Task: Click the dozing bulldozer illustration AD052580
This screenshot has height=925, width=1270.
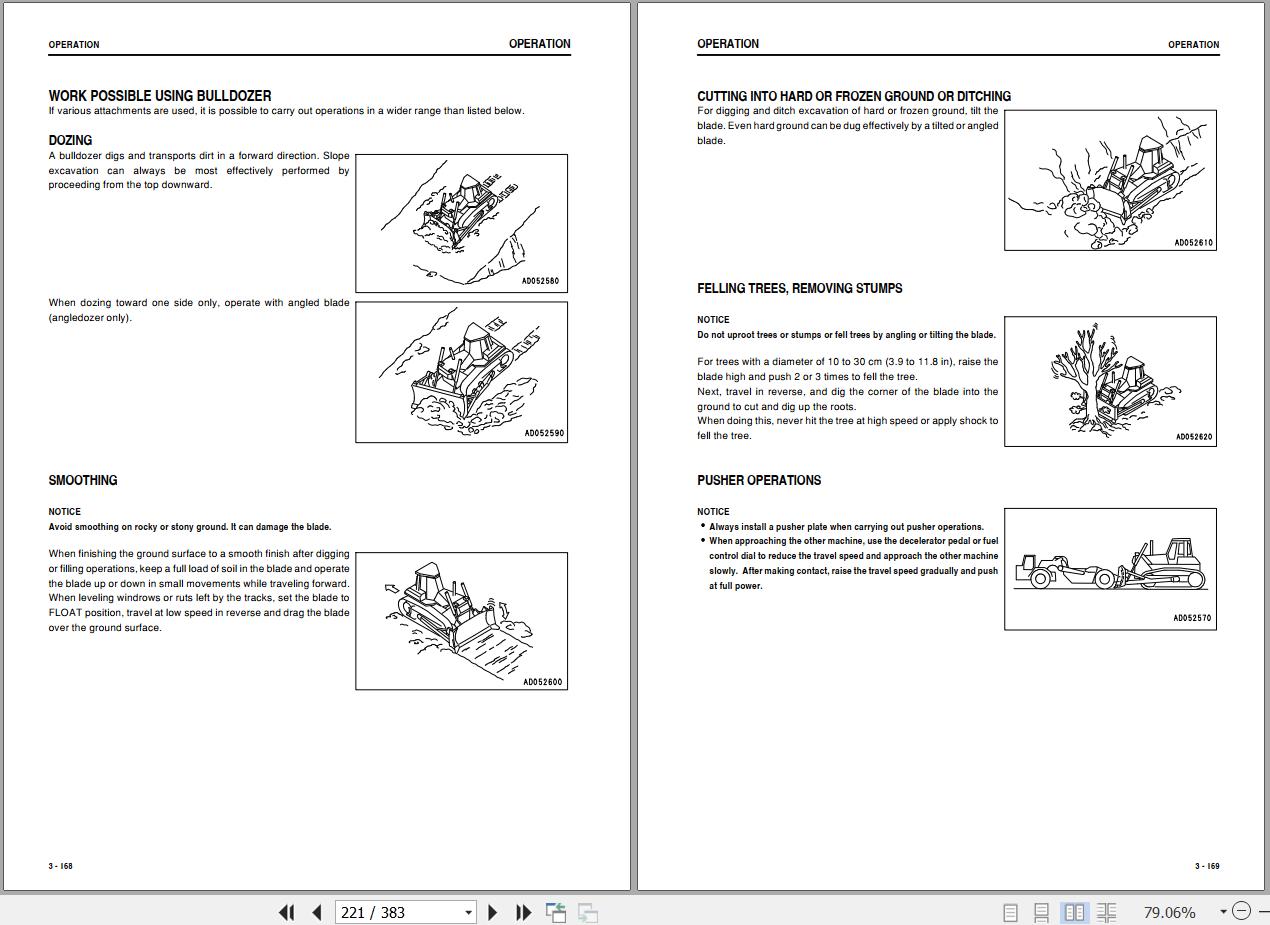Action: click(461, 223)
